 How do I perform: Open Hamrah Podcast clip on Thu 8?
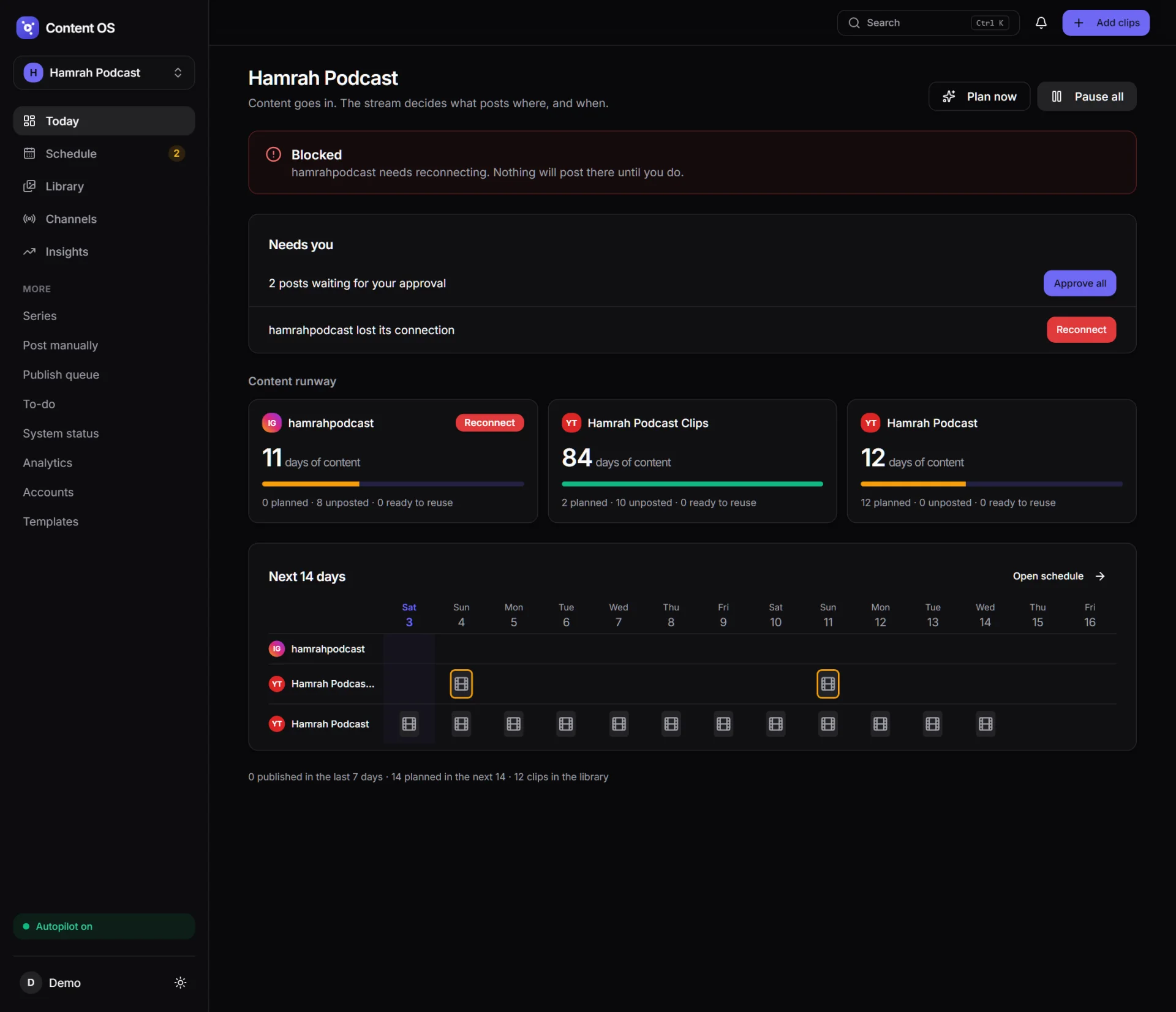(671, 724)
